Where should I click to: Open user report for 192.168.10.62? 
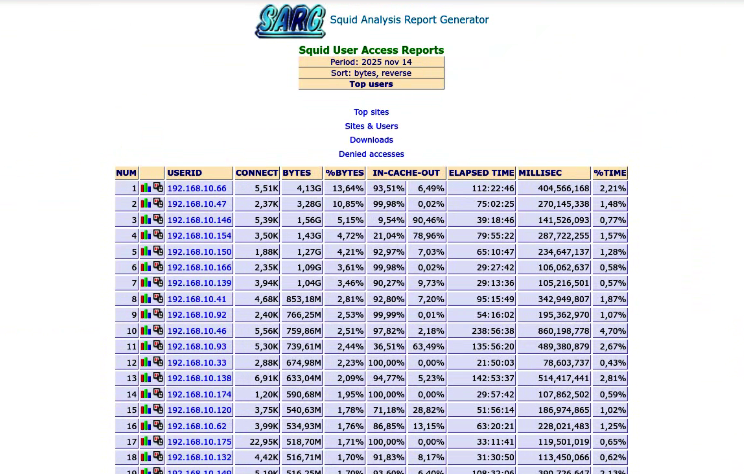click(x=197, y=426)
